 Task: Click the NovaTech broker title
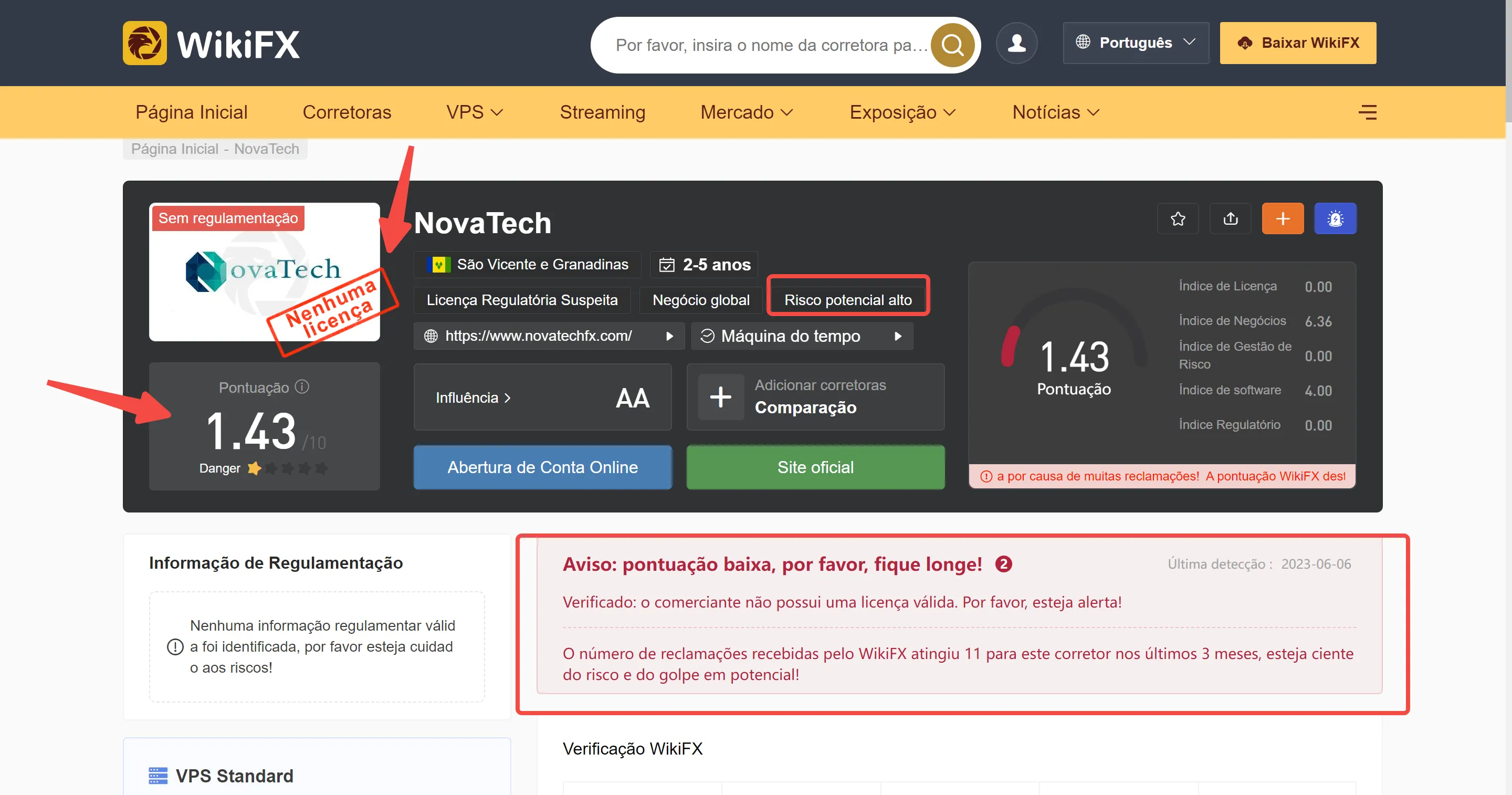[482, 223]
